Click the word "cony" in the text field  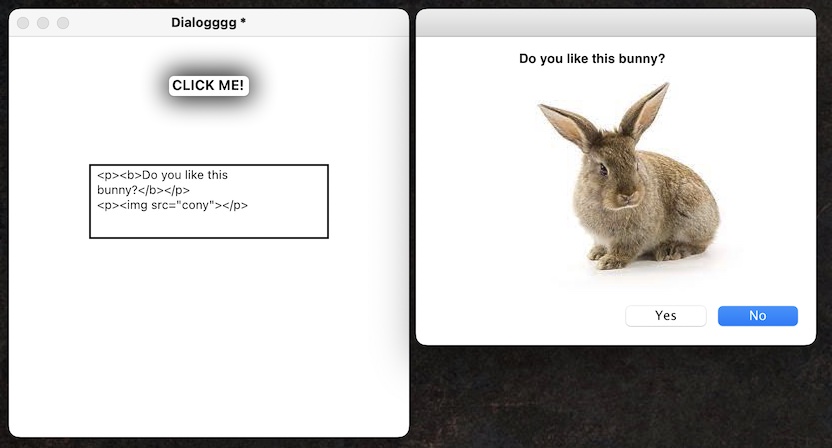(197, 205)
